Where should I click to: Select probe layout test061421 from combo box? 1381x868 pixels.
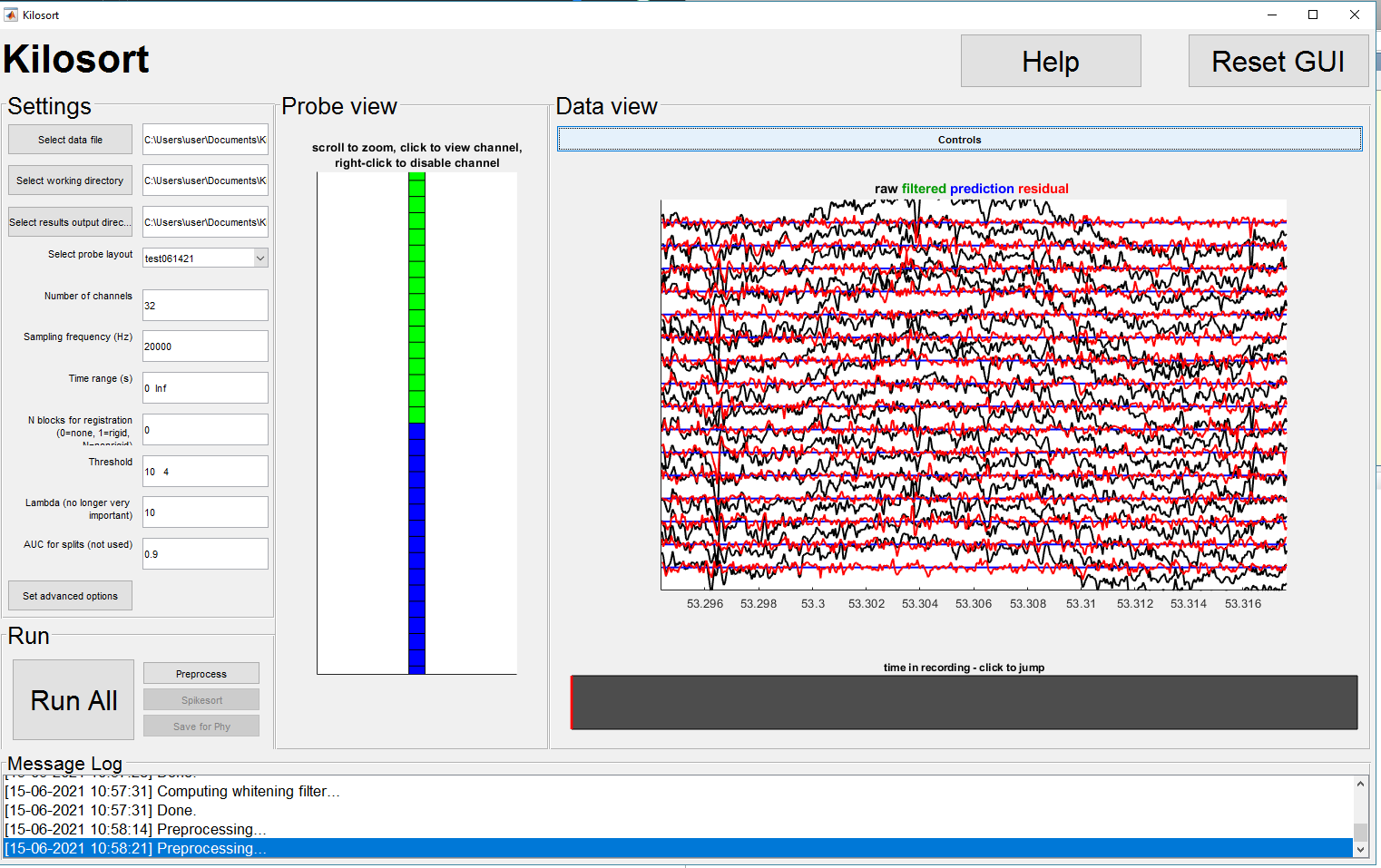click(x=191, y=258)
